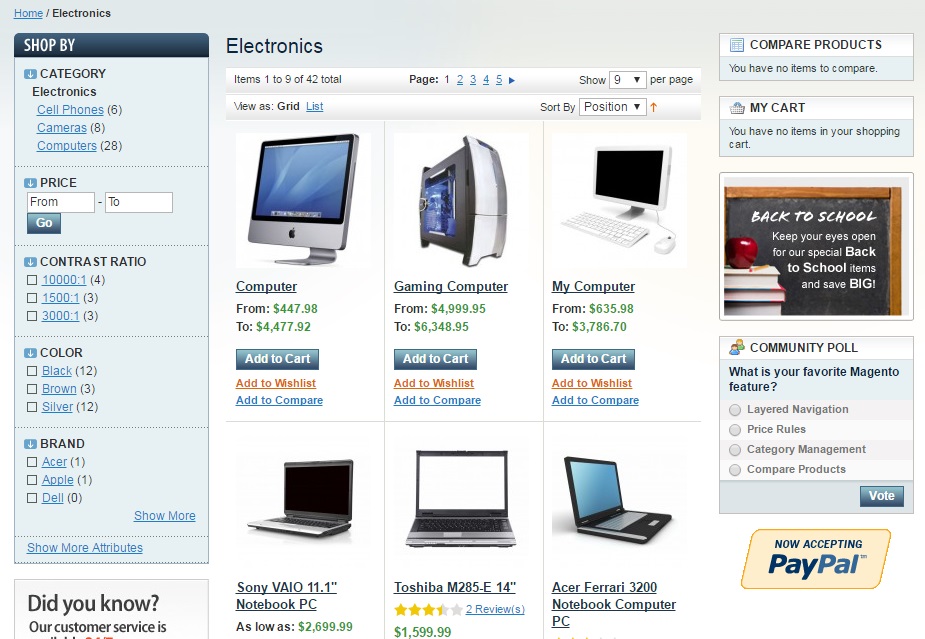The height and width of the screenshot is (639, 925).
Task: Select the Layered Navigation poll option
Action: click(x=734, y=410)
